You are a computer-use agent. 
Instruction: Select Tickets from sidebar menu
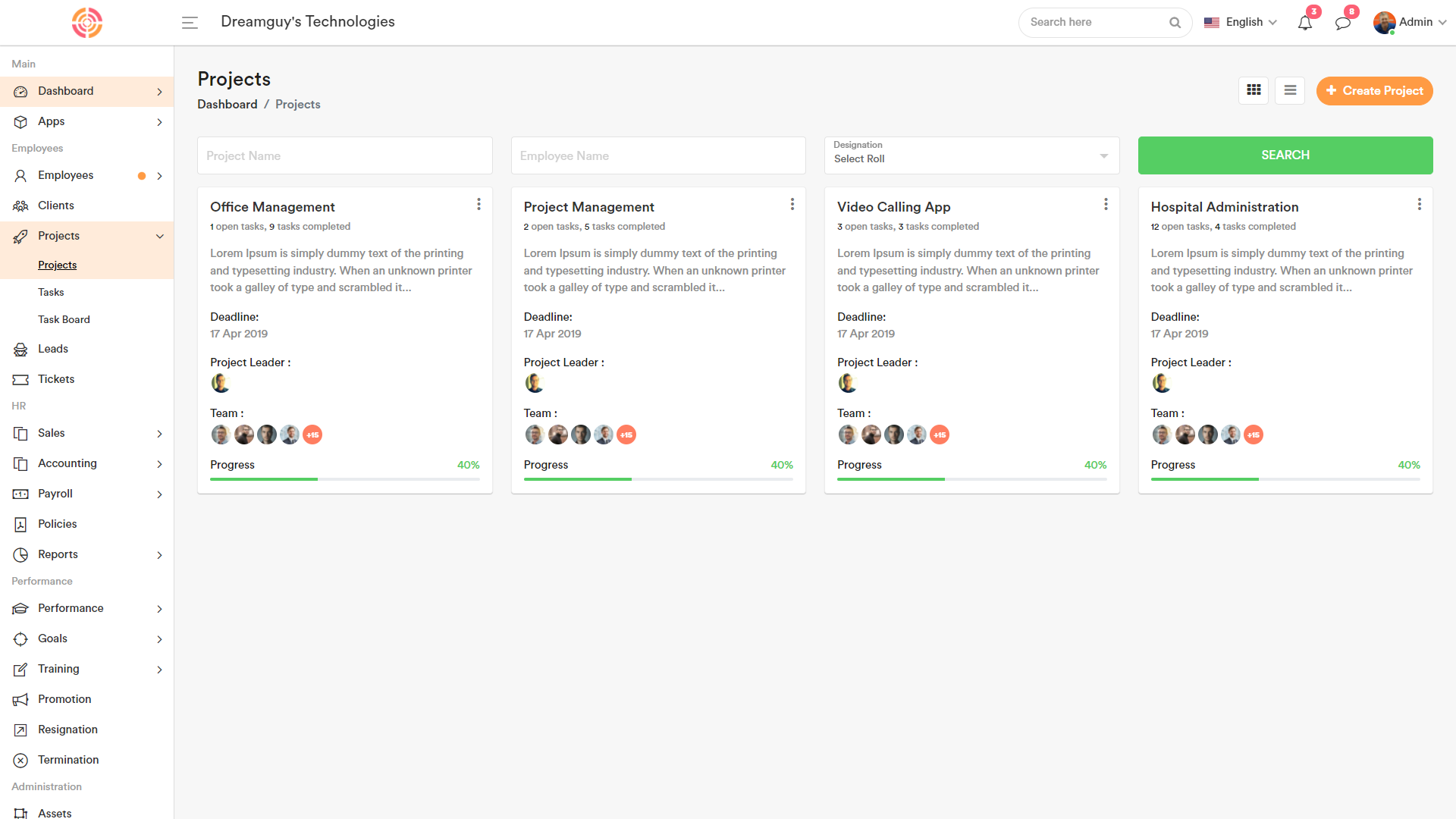click(x=56, y=379)
